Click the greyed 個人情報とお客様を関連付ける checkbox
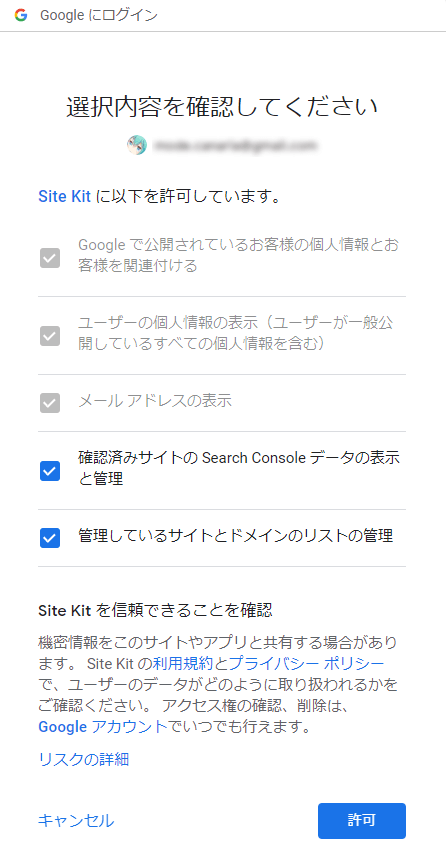The height and width of the screenshot is (865, 446). pos(50,258)
